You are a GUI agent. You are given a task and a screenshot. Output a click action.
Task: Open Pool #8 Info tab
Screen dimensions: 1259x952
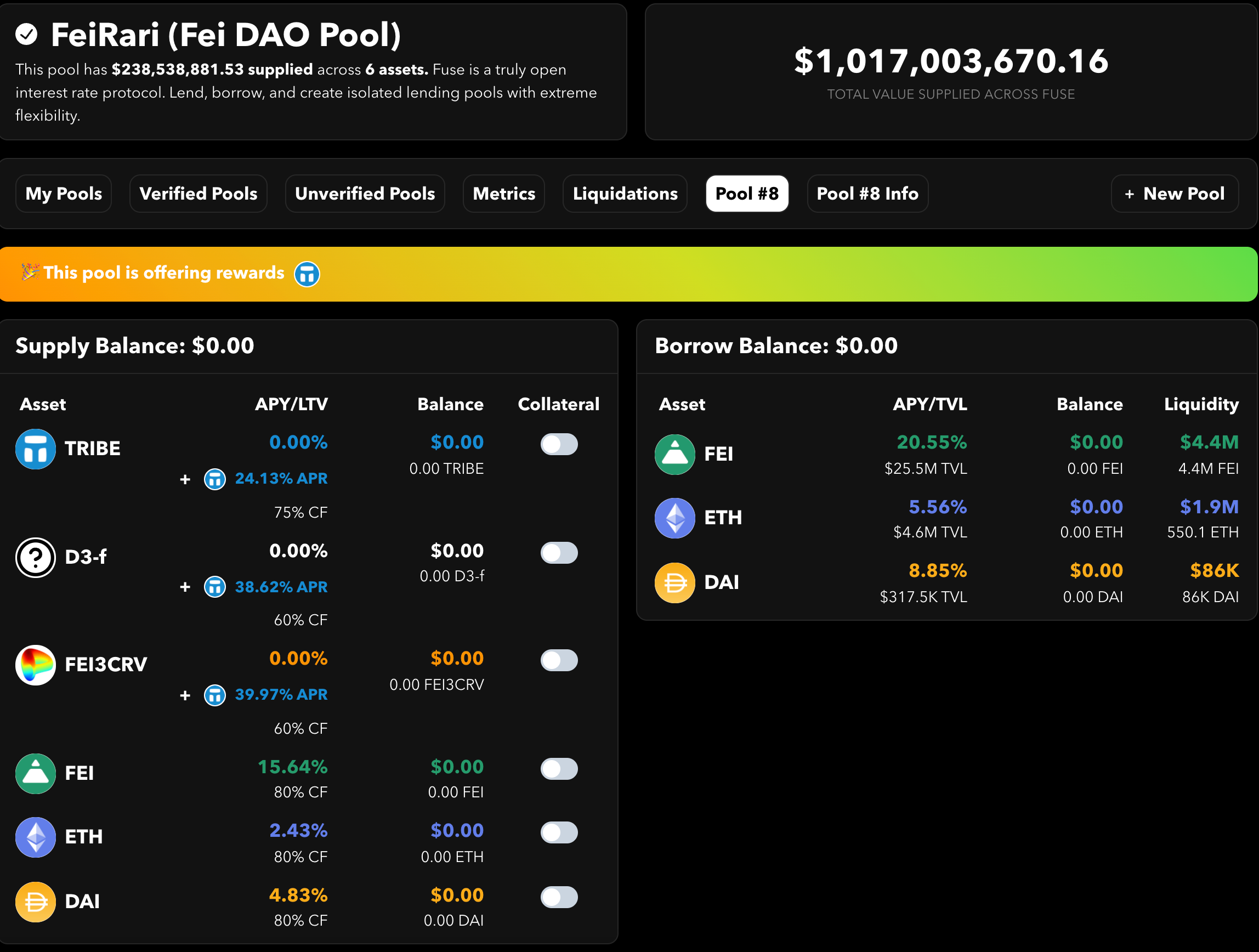tap(867, 194)
